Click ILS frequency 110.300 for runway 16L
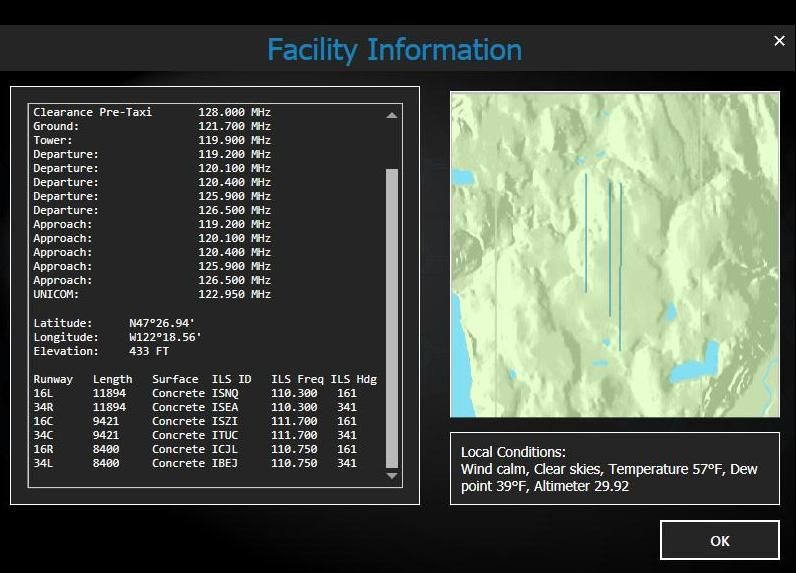This screenshot has height=573, width=796. tap(294, 393)
